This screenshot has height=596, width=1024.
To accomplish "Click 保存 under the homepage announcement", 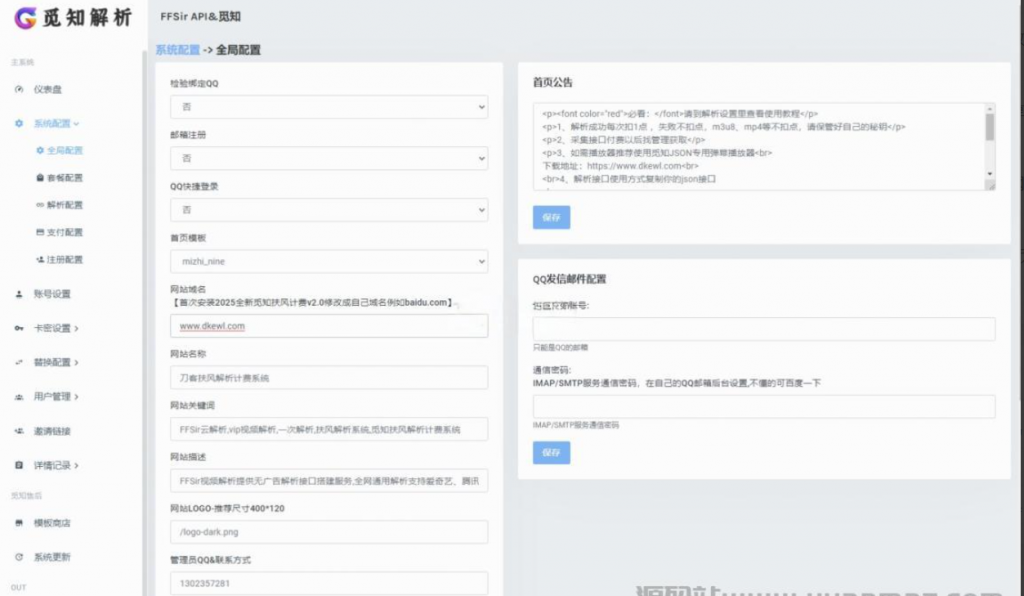I will click(551, 217).
